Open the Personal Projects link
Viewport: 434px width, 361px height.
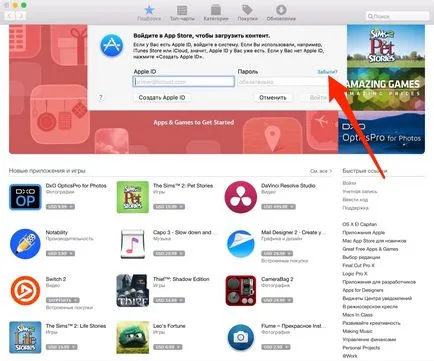coord(361,348)
